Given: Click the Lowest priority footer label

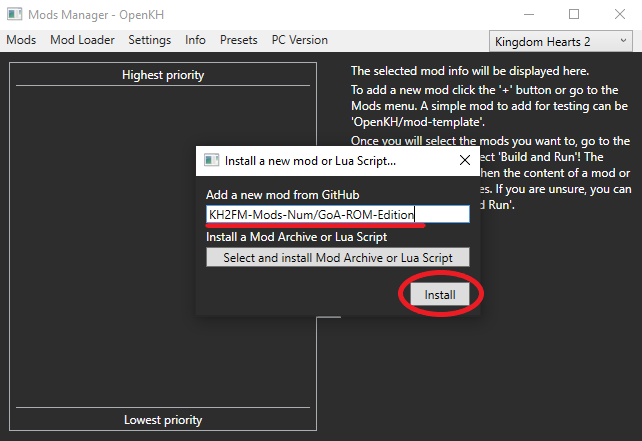Looking at the screenshot, I should click(163, 420).
